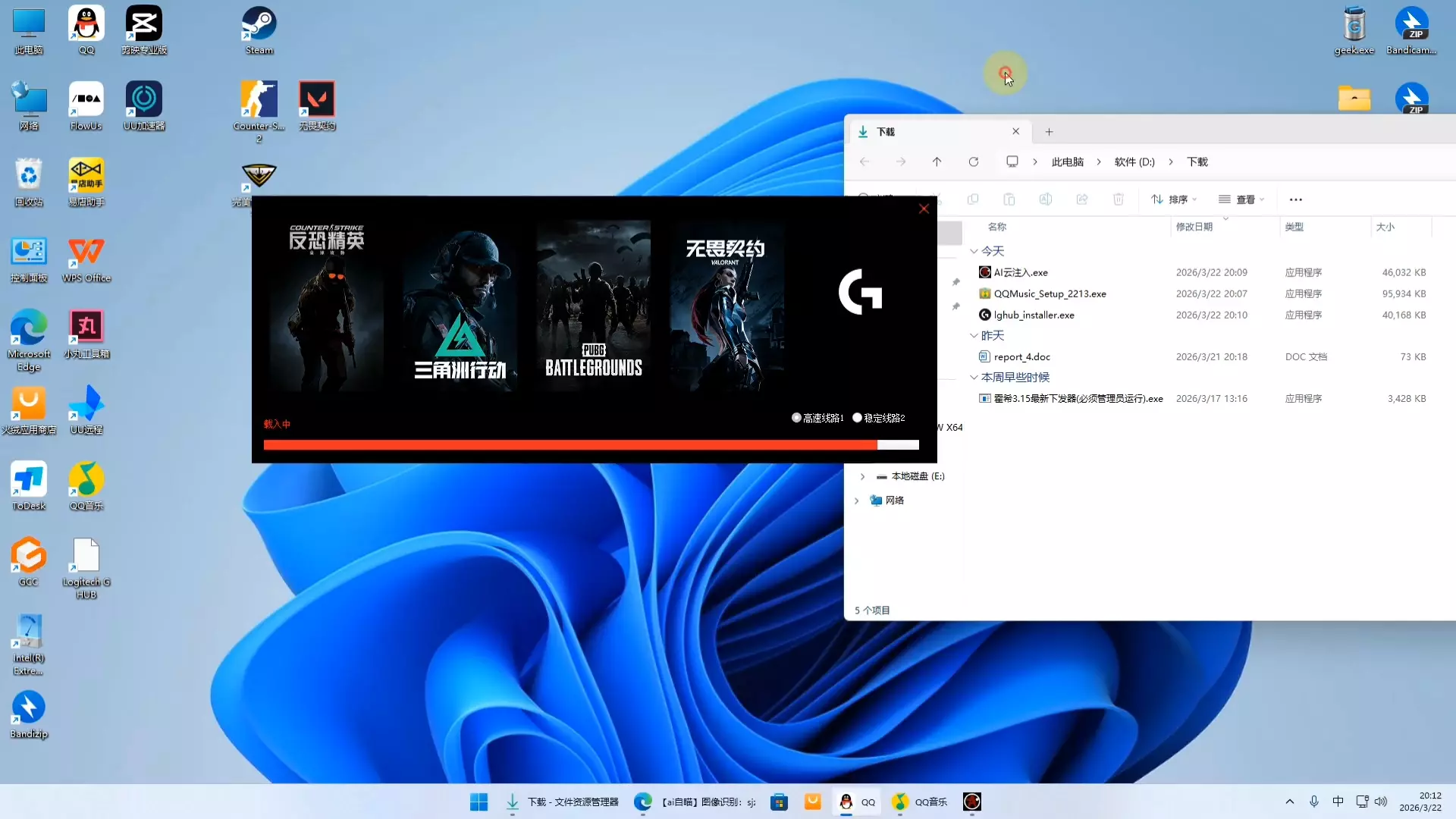Open WPS Office desktop shortcut
Screen dimensions: 1456x819
pos(86,259)
